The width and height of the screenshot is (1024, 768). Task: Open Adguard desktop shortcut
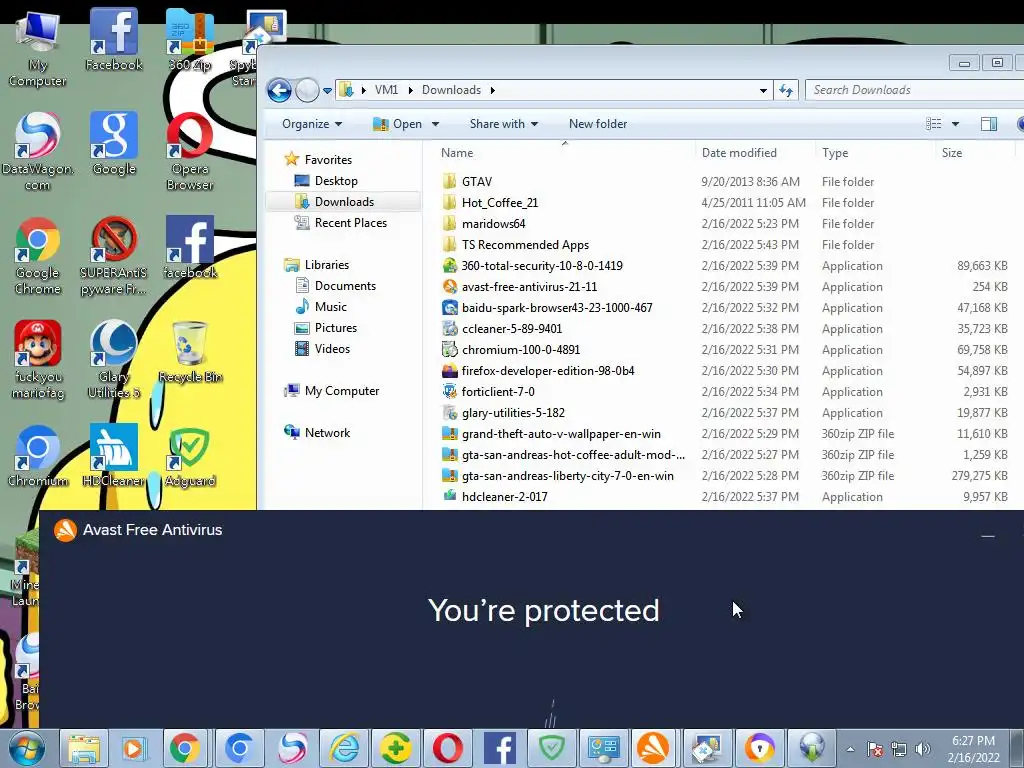[190, 456]
